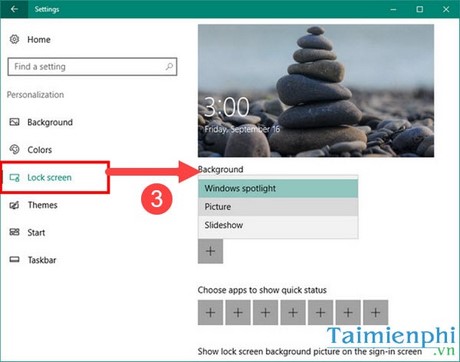
Task: Click the Background picture icon in sidebar
Action: 14,122
